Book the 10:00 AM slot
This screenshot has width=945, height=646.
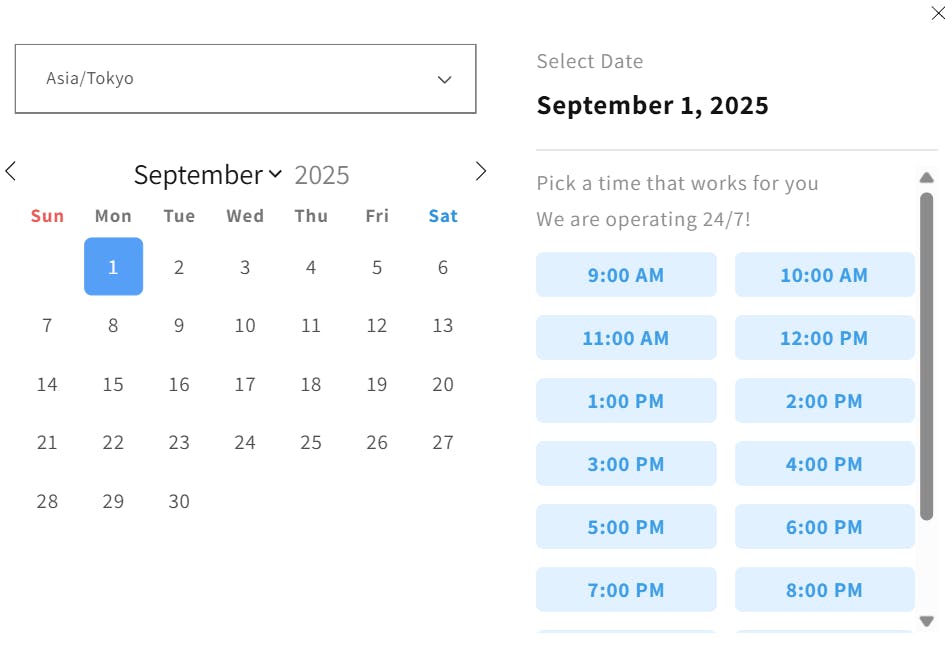coord(824,275)
